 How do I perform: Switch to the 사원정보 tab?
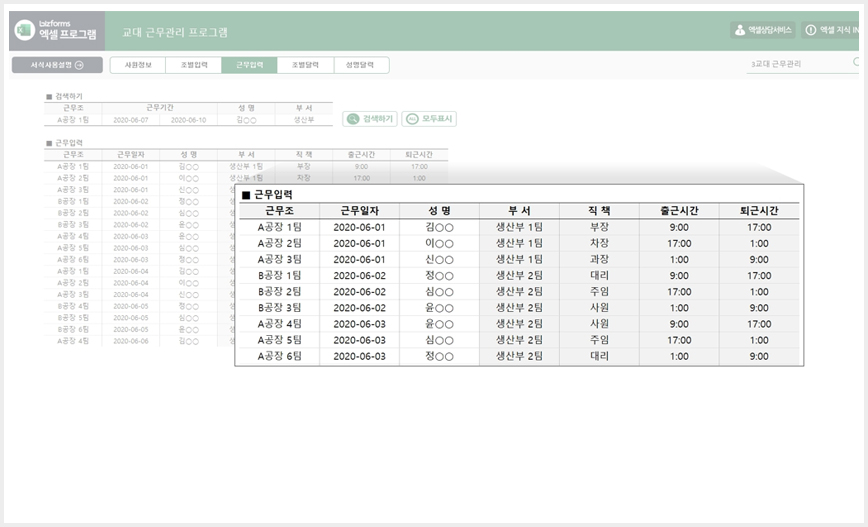tap(138, 65)
